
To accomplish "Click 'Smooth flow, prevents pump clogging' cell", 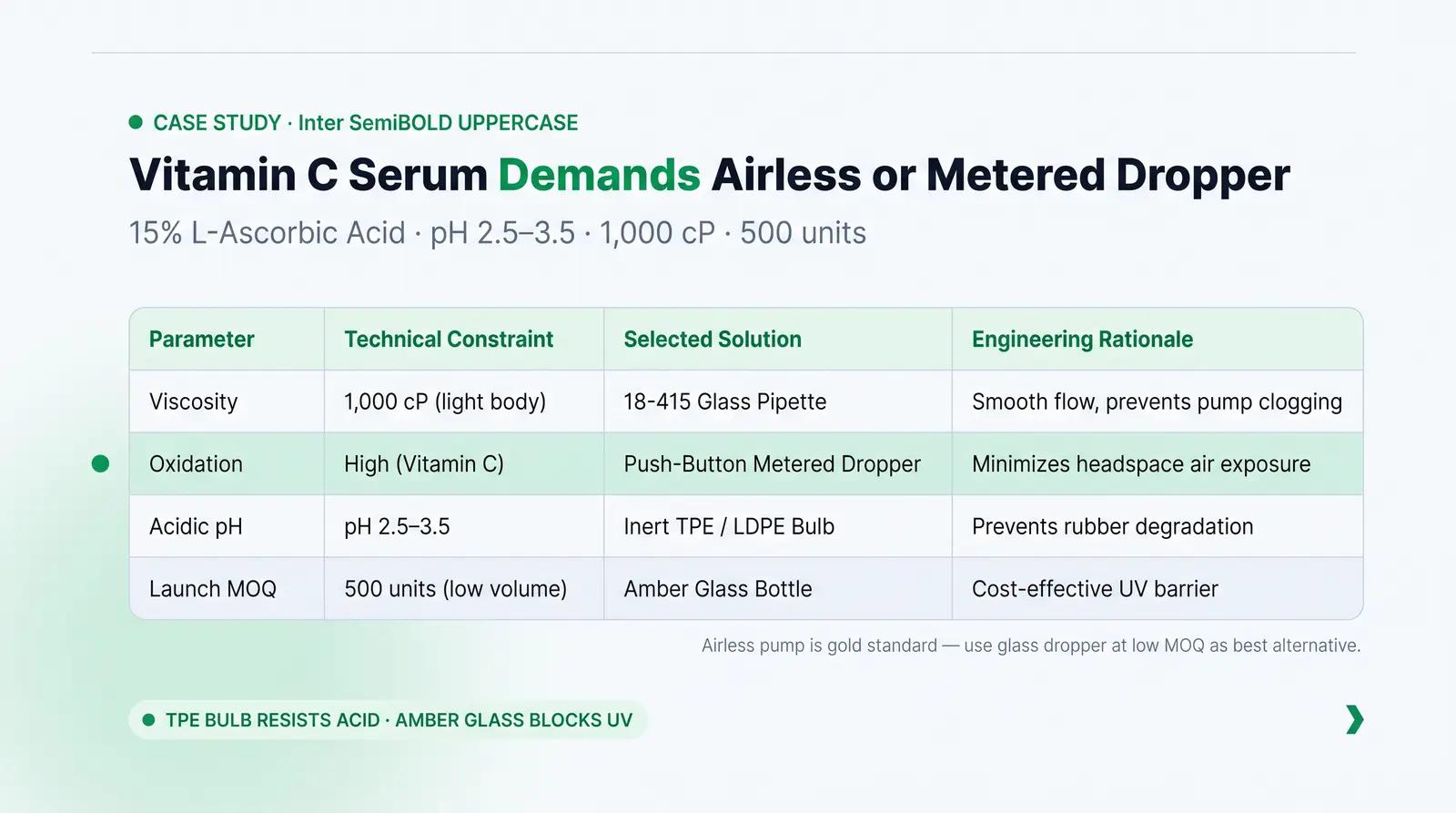I will point(1158,401).
